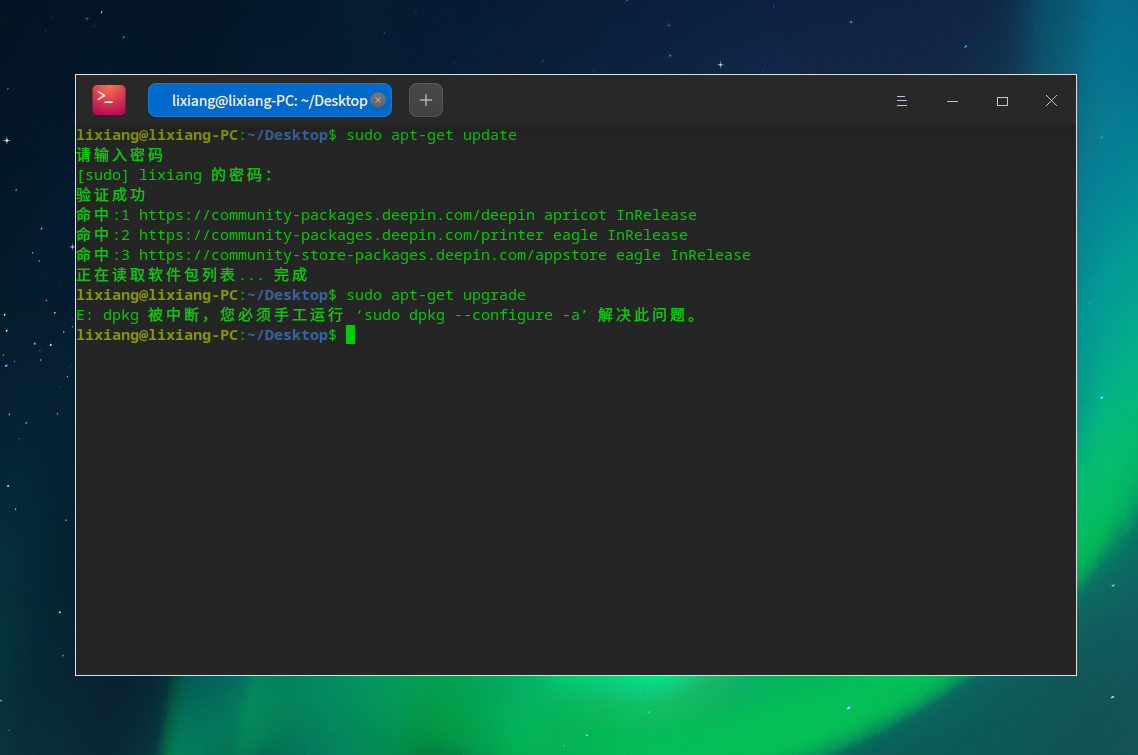Click the 'sudo apt-get upgrade' command text
The image size is (1138, 755).
pos(435,295)
